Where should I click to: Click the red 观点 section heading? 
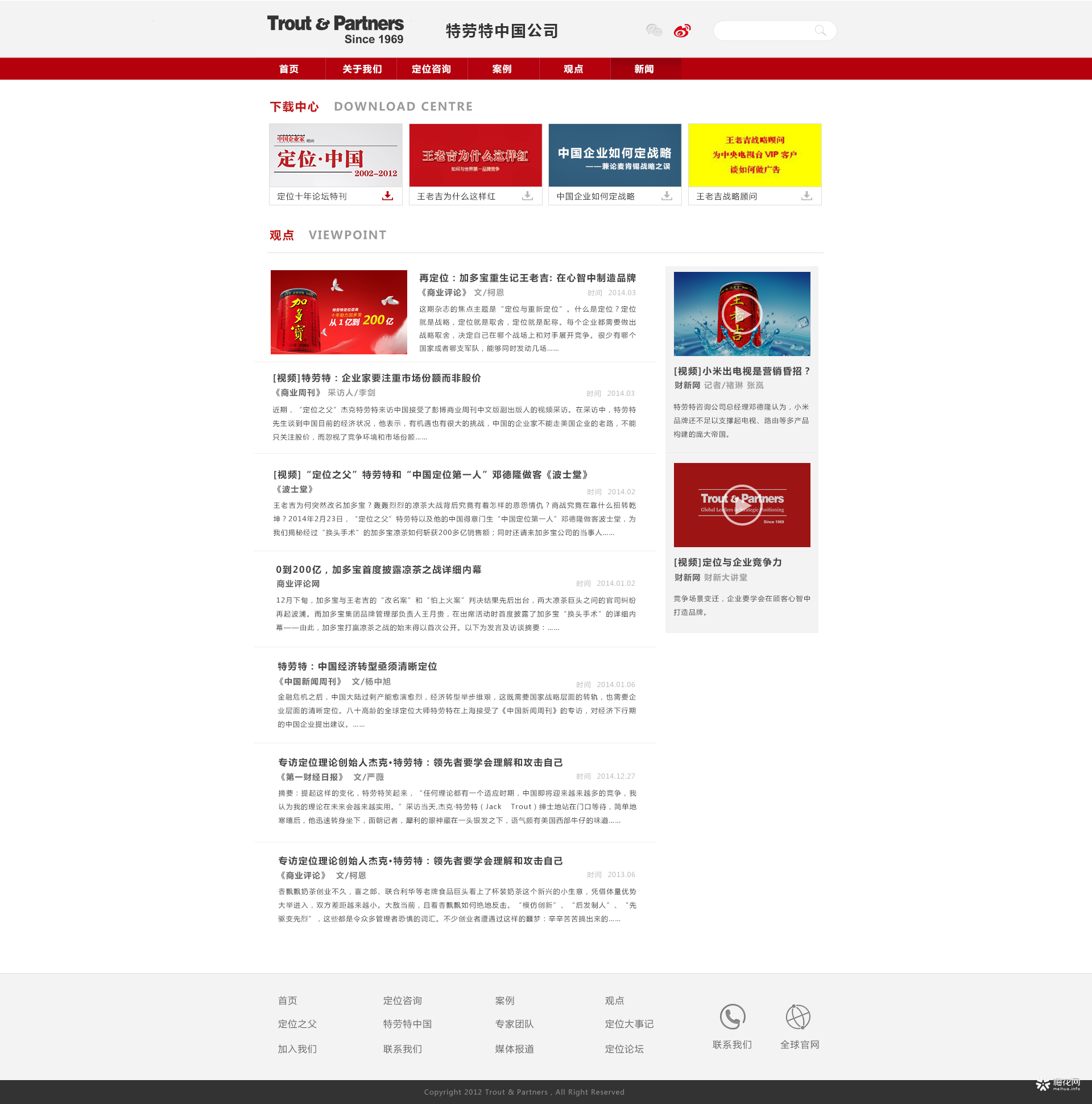[x=282, y=235]
